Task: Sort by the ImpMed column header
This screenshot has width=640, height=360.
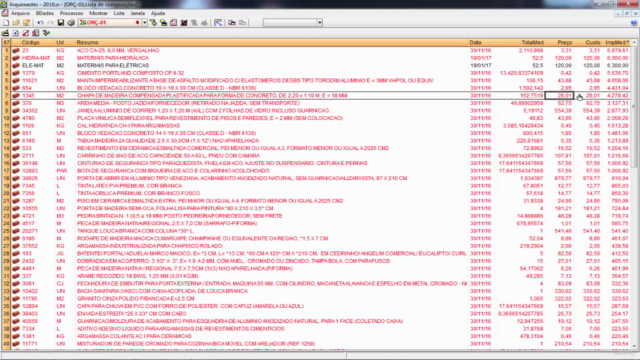Action: coord(616,42)
